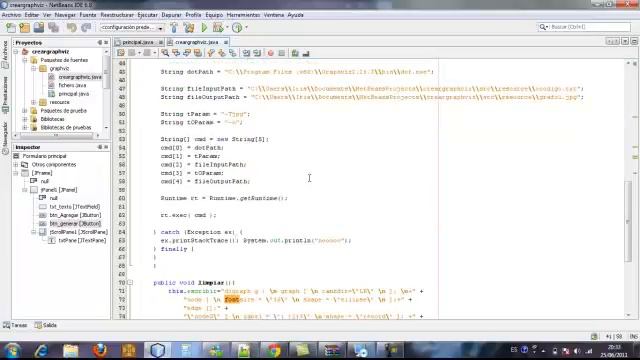Click the Next Bookmark icon in editor toolbar
The image size is (640, 360).
(222, 53)
